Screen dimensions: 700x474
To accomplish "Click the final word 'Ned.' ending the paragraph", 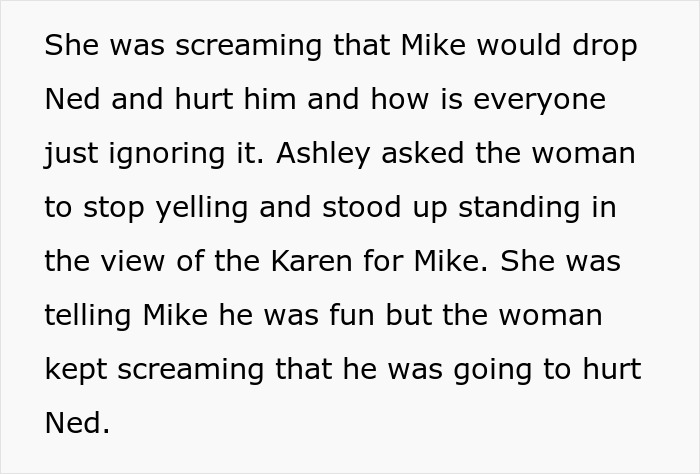I will click(x=77, y=424).
